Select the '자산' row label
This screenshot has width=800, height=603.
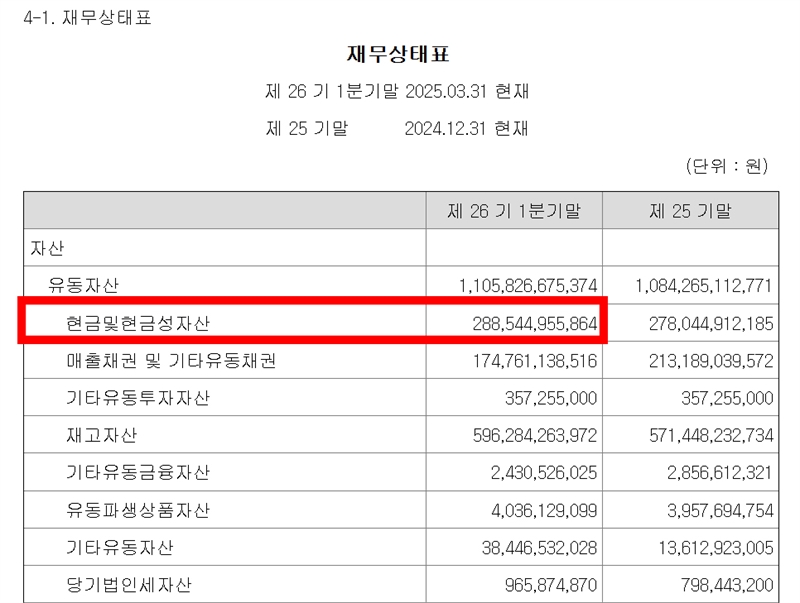tap(47, 248)
